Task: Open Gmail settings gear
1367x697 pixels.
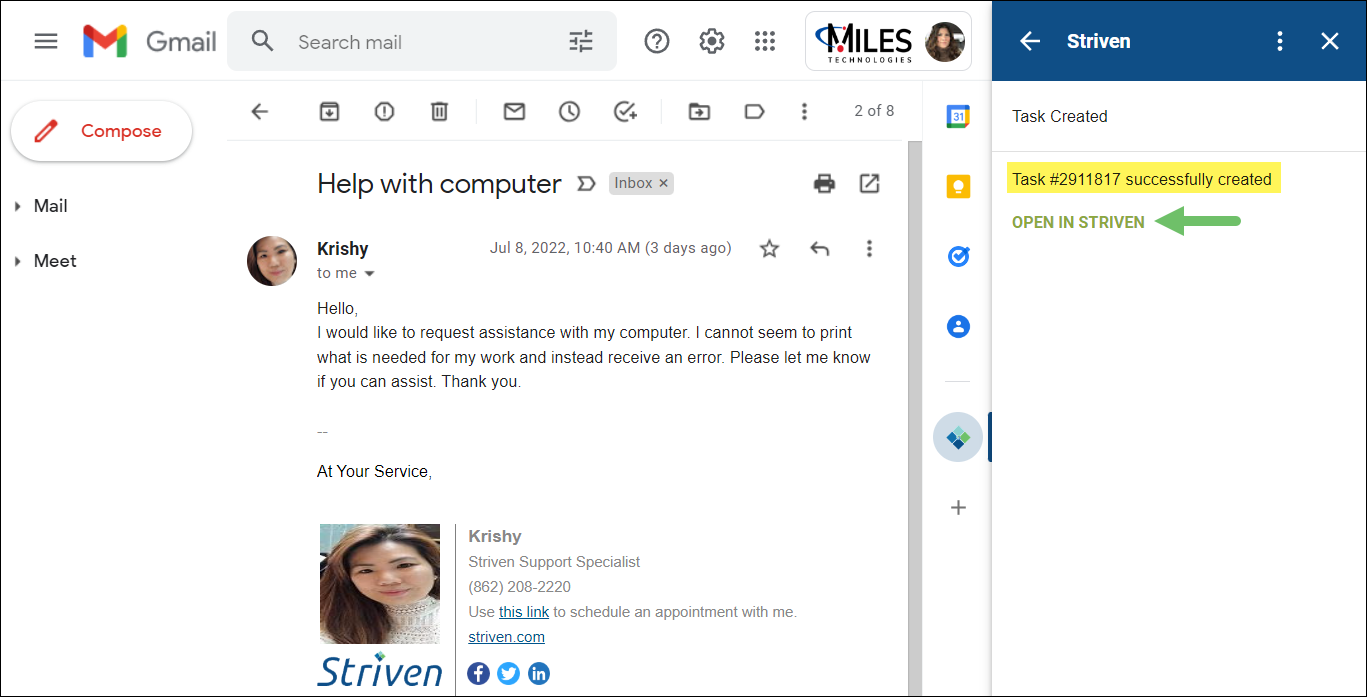Action: (x=712, y=41)
